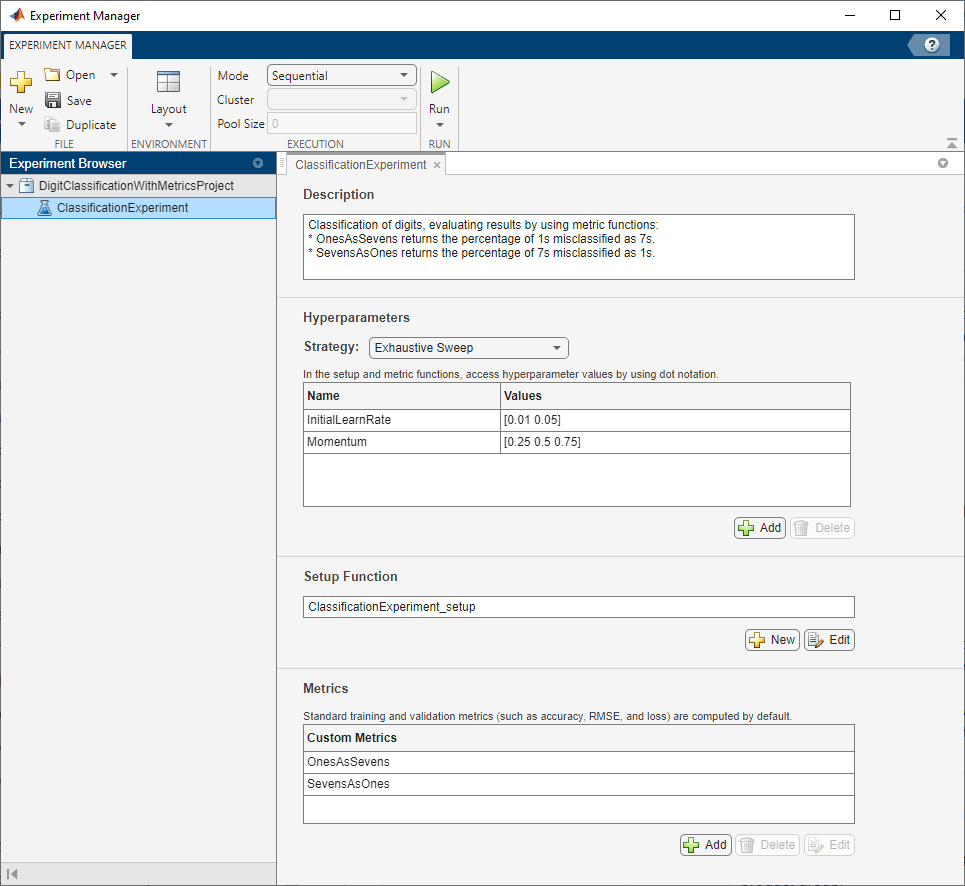
Task: Start the experiment with the green Run icon
Action: (439, 83)
